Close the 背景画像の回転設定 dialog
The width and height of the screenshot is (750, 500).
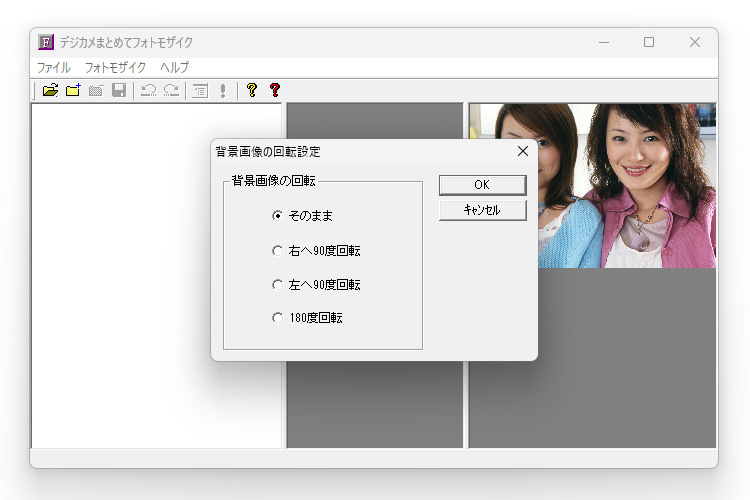click(522, 151)
